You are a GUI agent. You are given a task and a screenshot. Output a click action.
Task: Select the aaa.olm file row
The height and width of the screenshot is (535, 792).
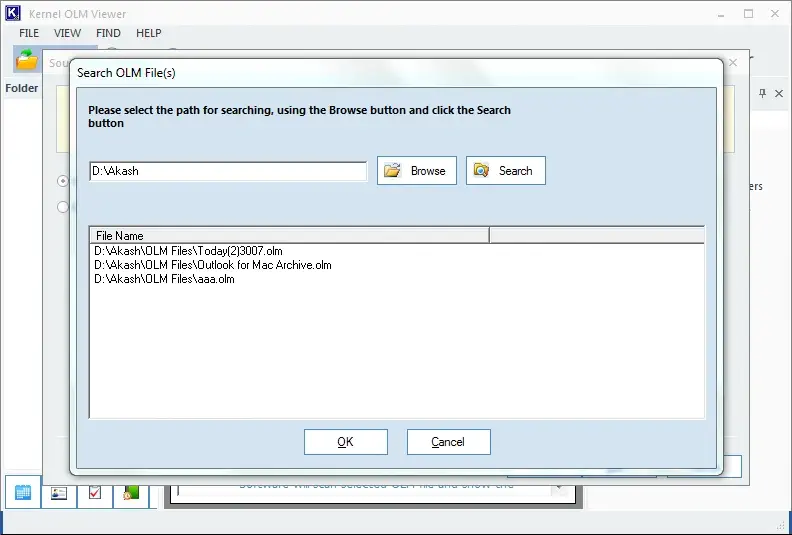pyautogui.click(x=164, y=279)
